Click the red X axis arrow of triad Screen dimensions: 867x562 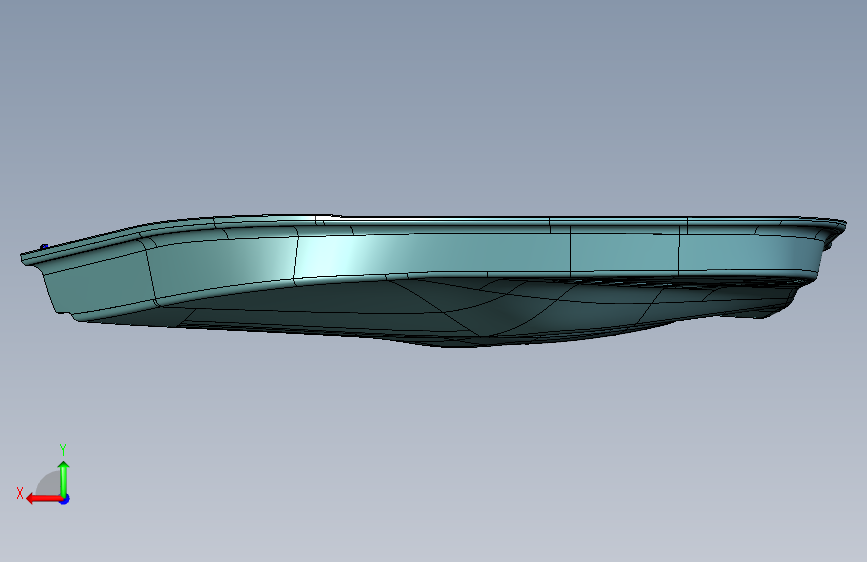coord(43,499)
